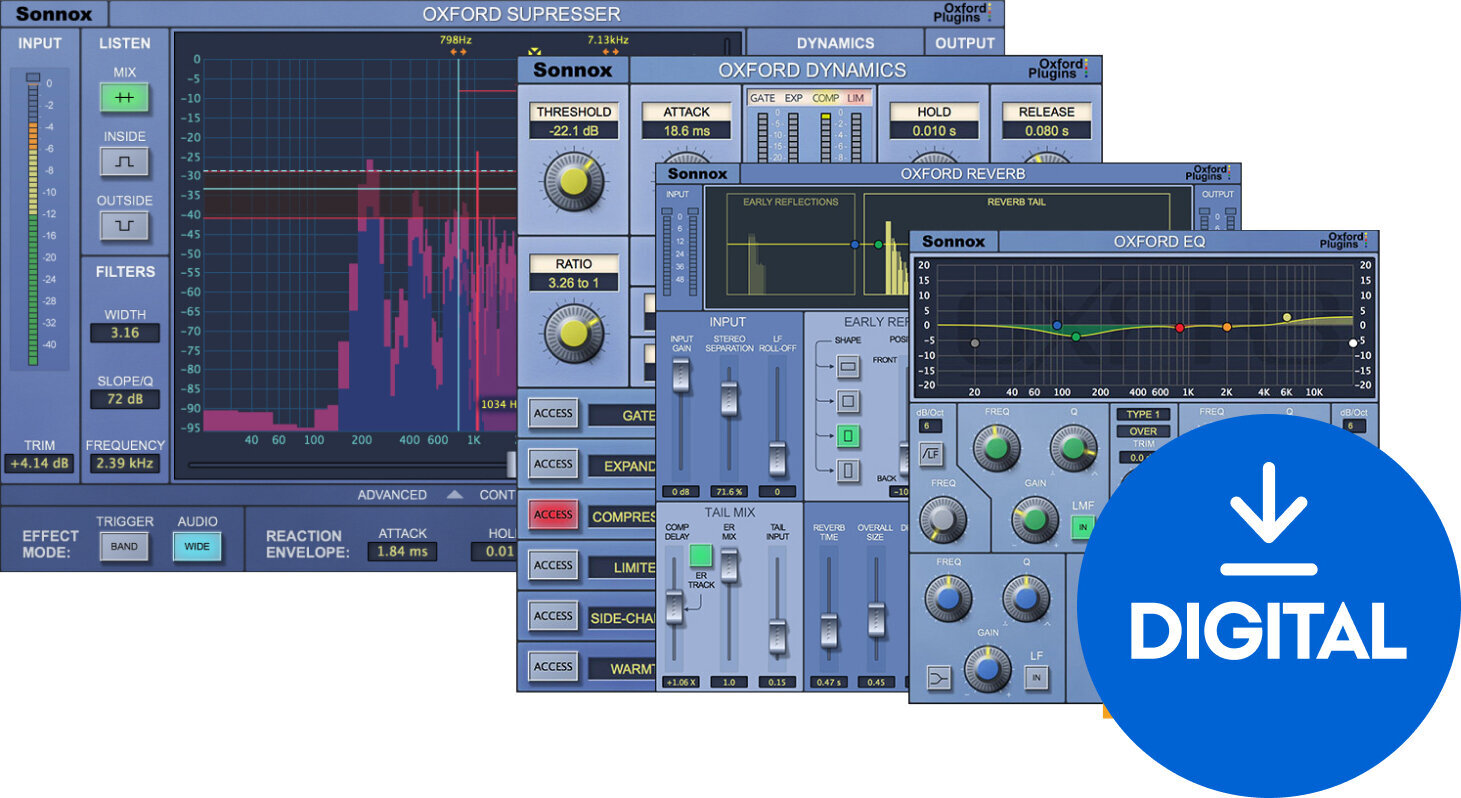Click the ACCESS button next to COMPRESS
Viewport: 1461px width, 798px height.
(x=552, y=514)
